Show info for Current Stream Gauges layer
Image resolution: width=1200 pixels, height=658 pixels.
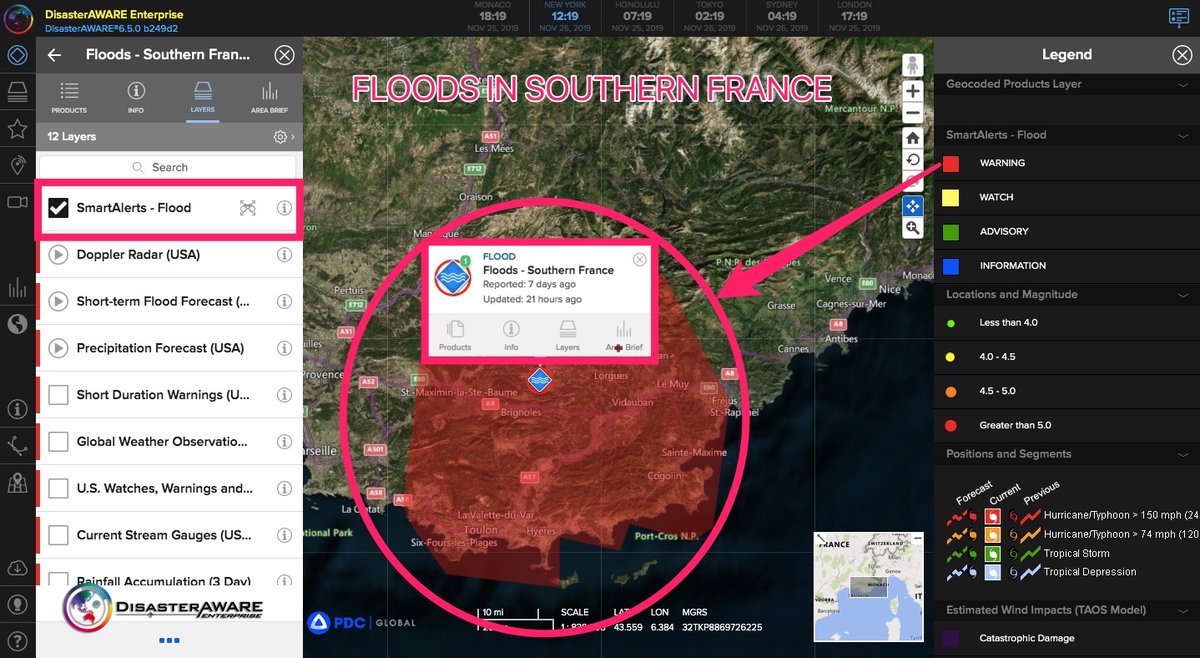coord(284,535)
